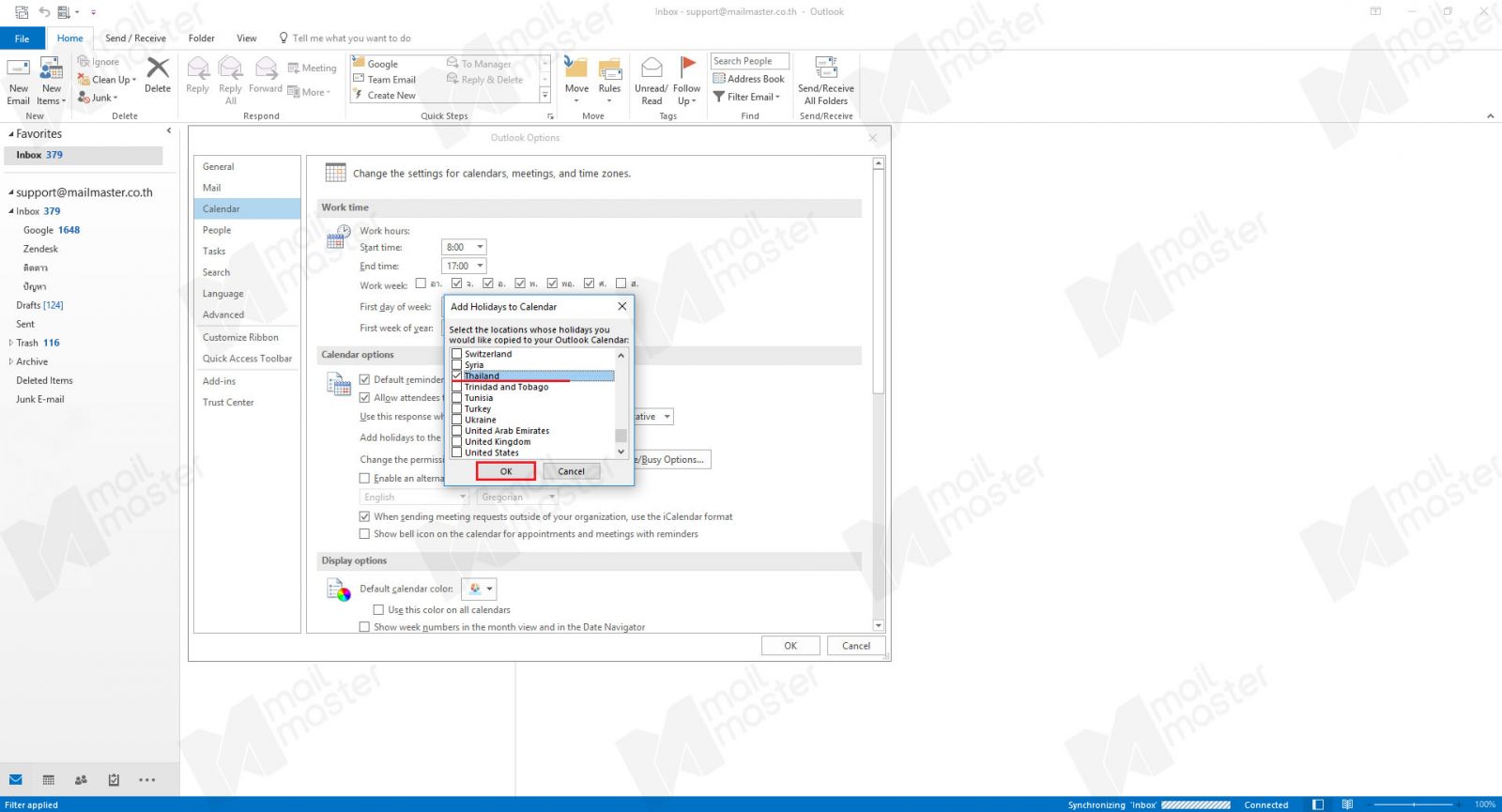Screen dimensions: 1502x812
Task: Check the Switzerland holiday checkbox
Action: [457, 354]
